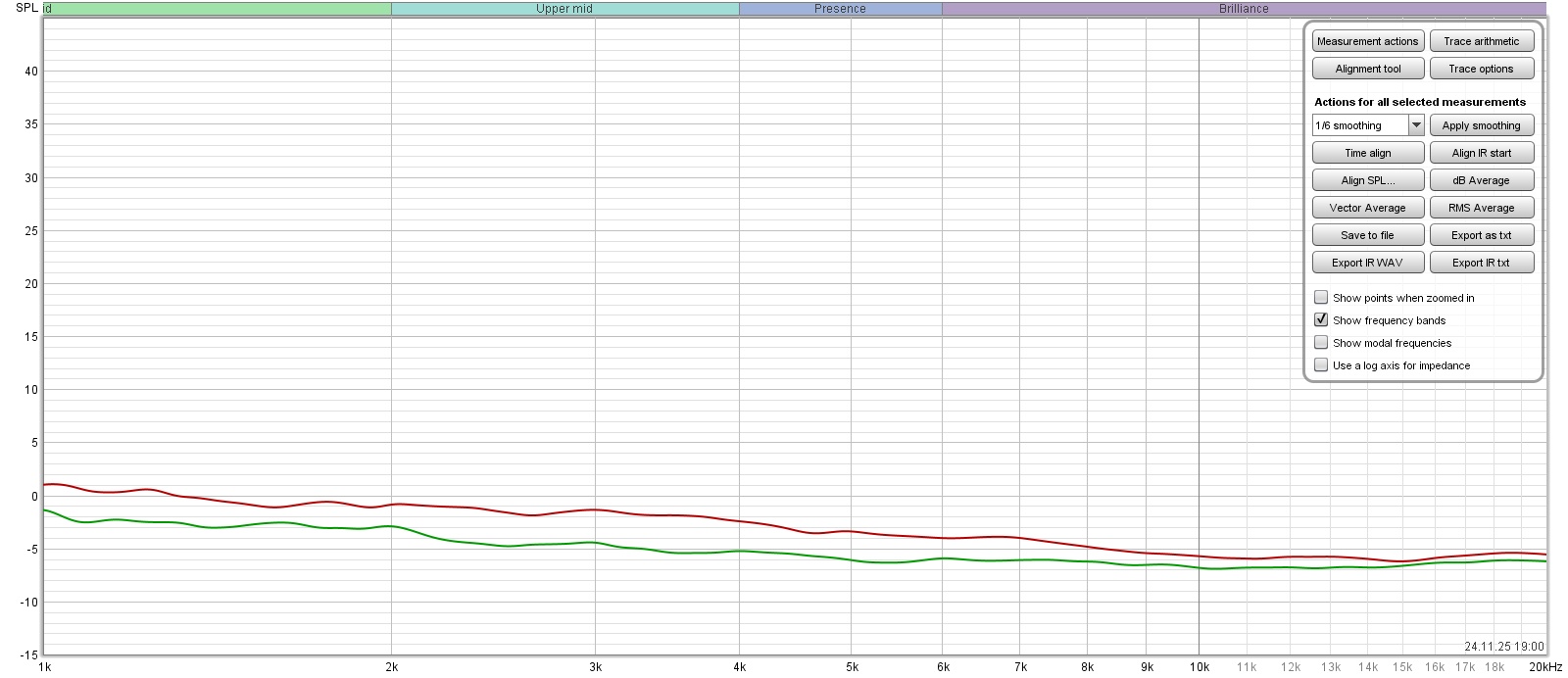Click Export IR txt

point(1482,263)
